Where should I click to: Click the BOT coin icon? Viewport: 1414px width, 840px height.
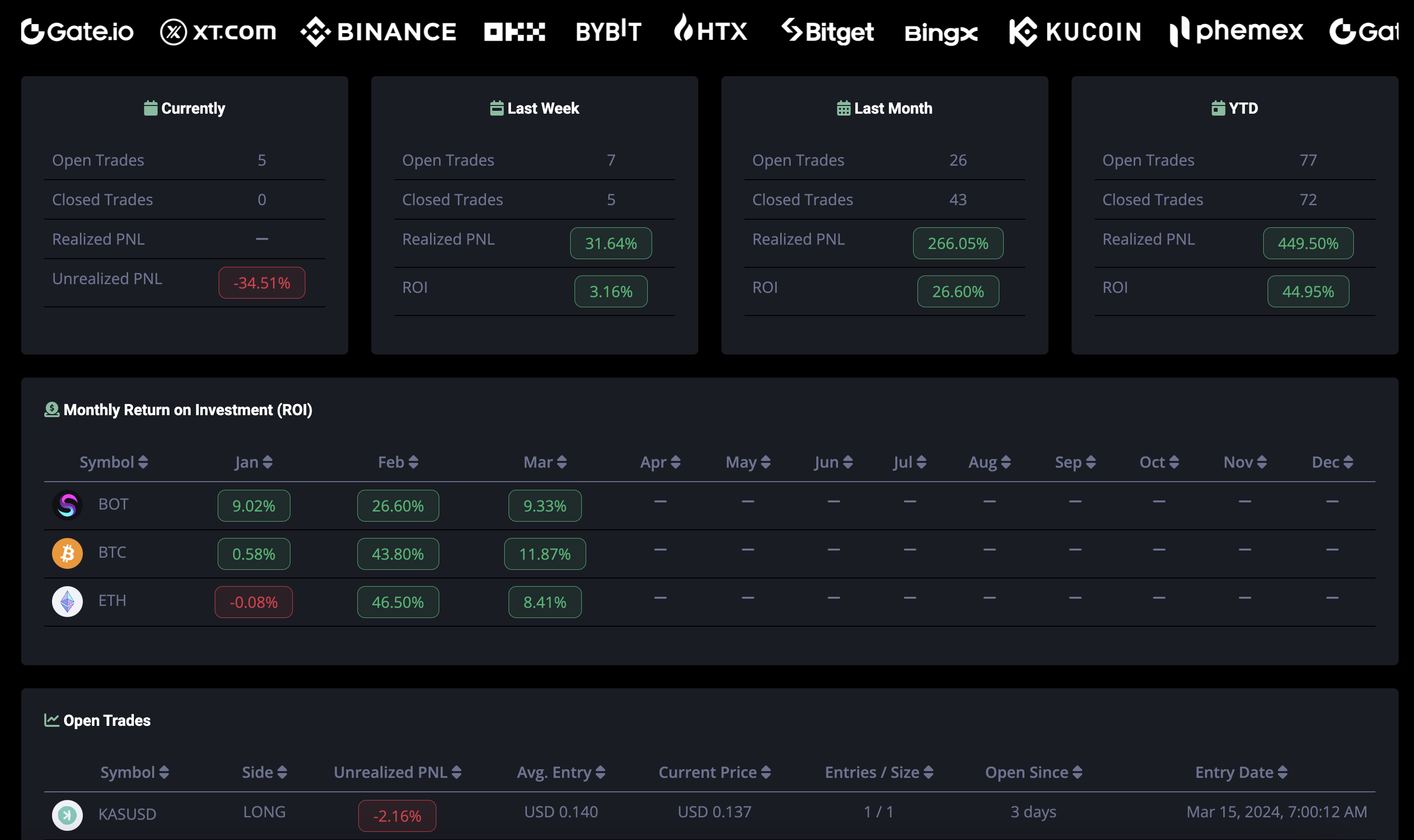[67, 505]
